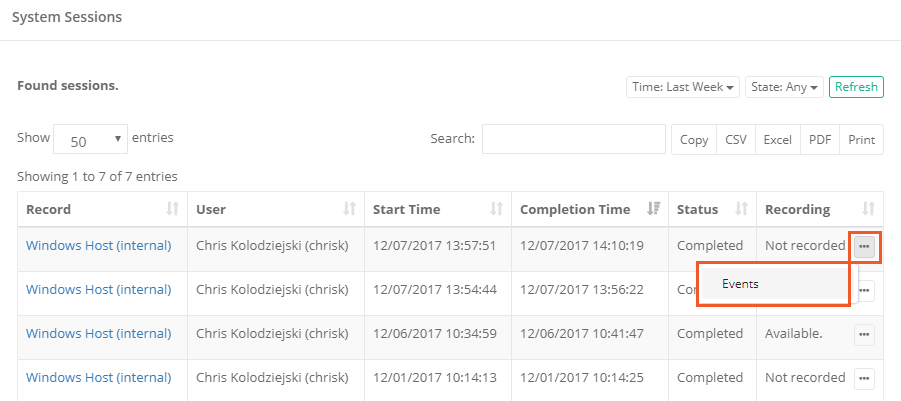
Task: Copy table contents with Copy button
Action: click(694, 140)
